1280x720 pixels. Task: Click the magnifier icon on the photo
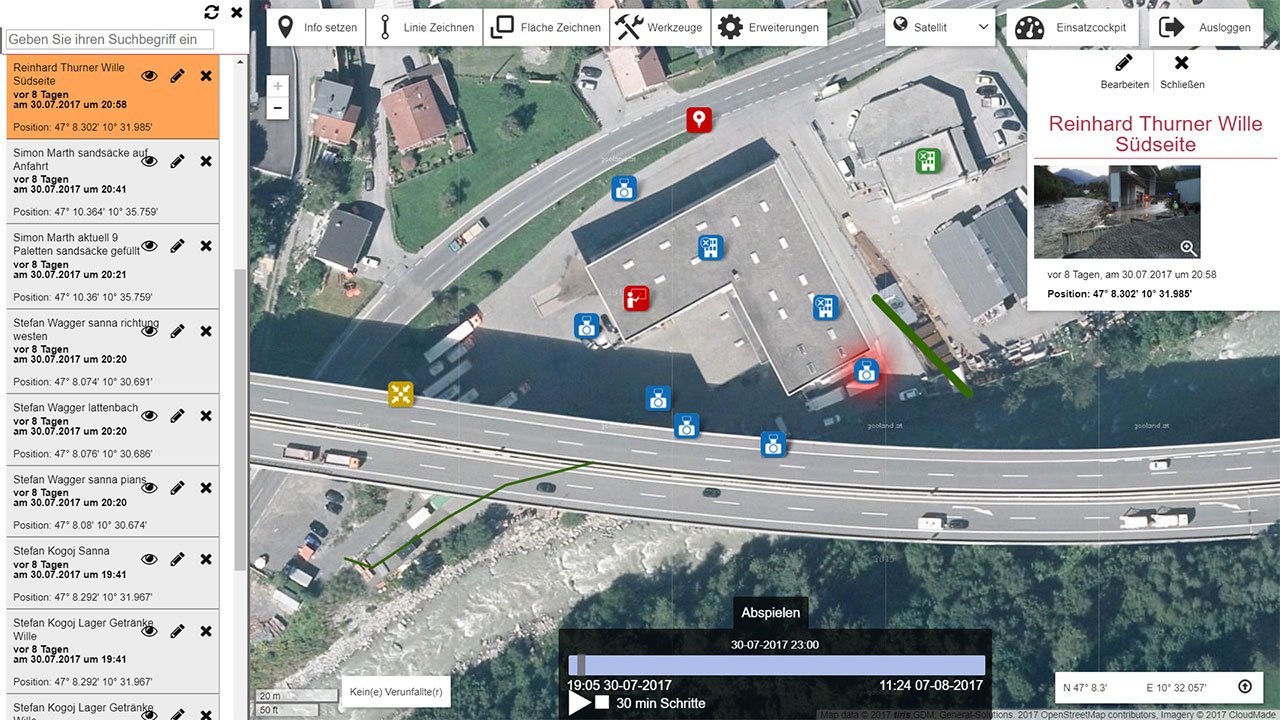coord(1188,248)
